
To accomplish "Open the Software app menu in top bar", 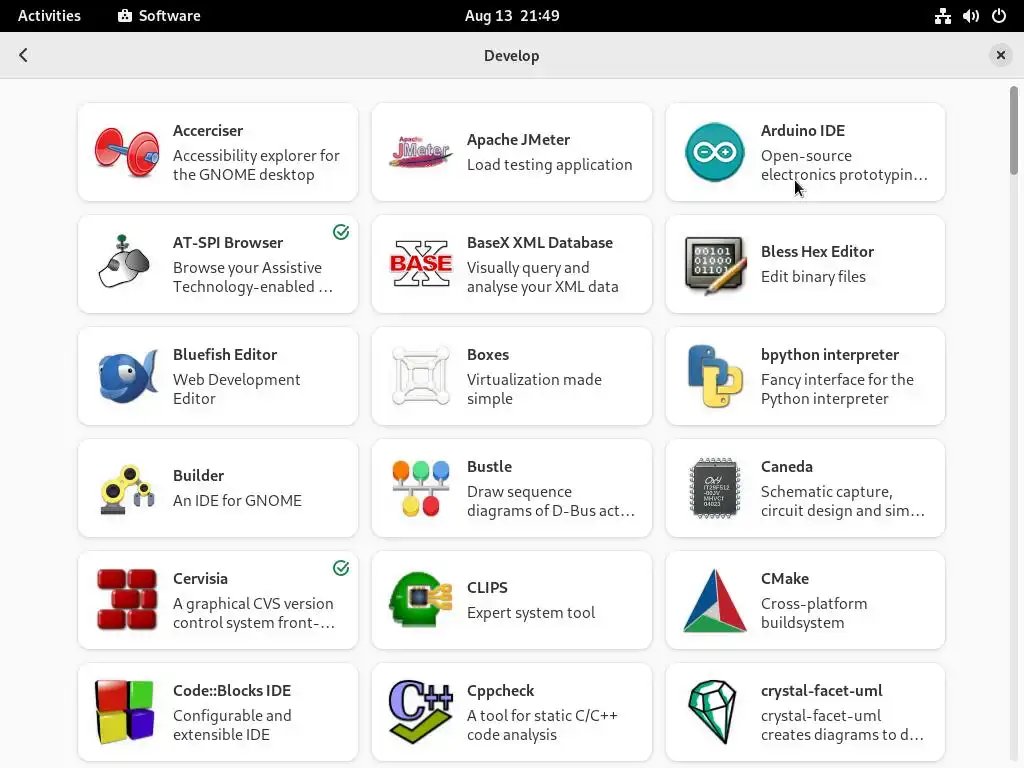I will [x=159, y=16].
